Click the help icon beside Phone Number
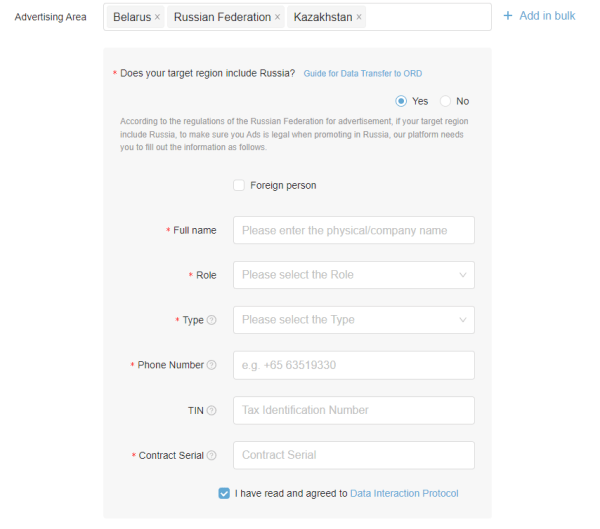This screenshot has height=529, width=600. [211, 365]
